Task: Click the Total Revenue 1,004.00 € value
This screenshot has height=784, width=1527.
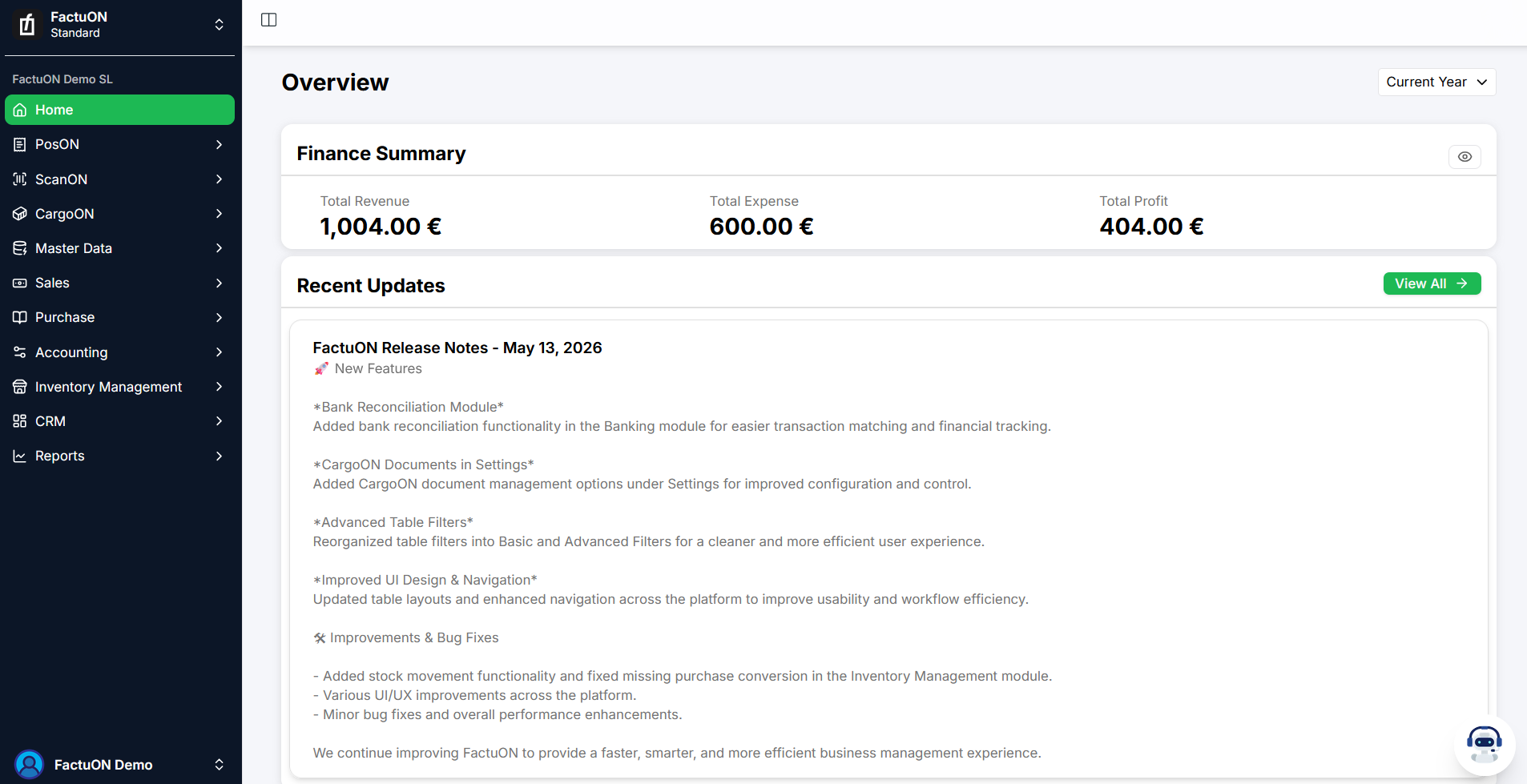Action: pos(381,227)
